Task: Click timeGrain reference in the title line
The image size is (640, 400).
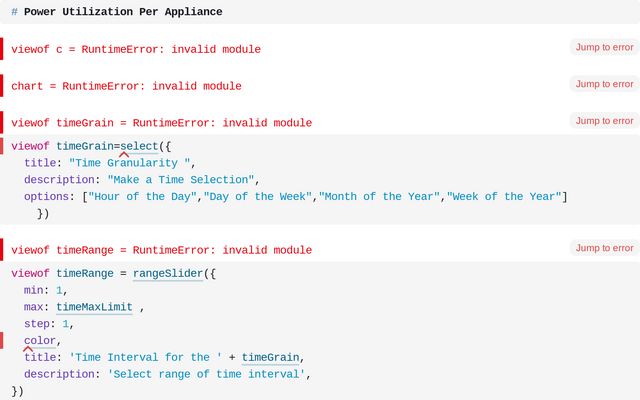Action: 270,357
